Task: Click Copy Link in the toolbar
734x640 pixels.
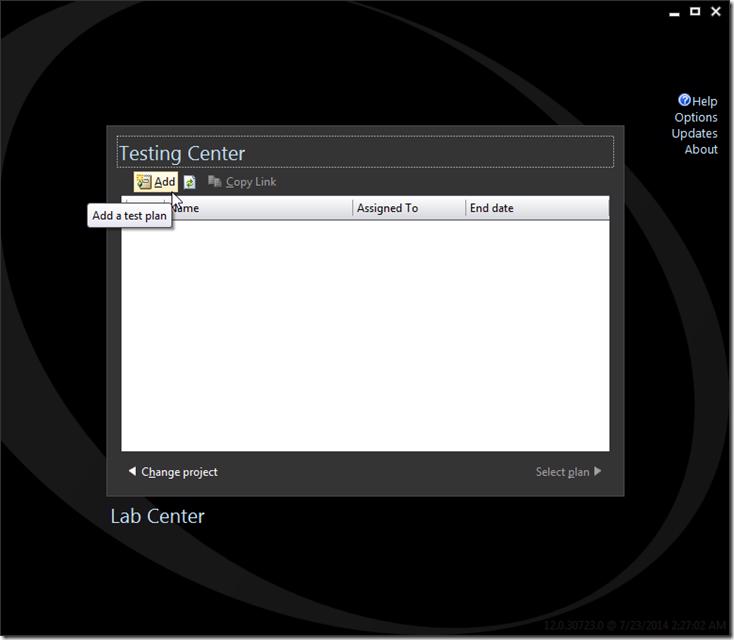Action: [242, 182]
